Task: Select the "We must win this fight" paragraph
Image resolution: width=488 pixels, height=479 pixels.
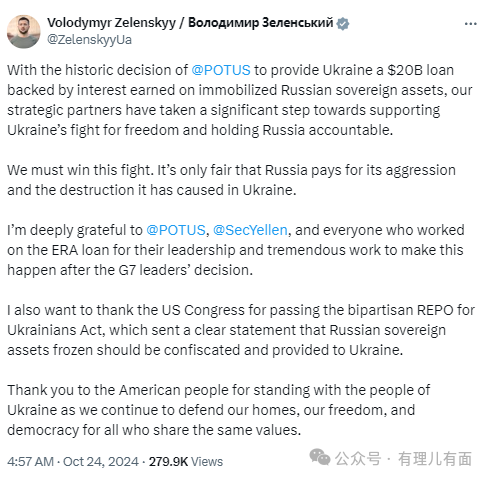Action: coord(231,180)
